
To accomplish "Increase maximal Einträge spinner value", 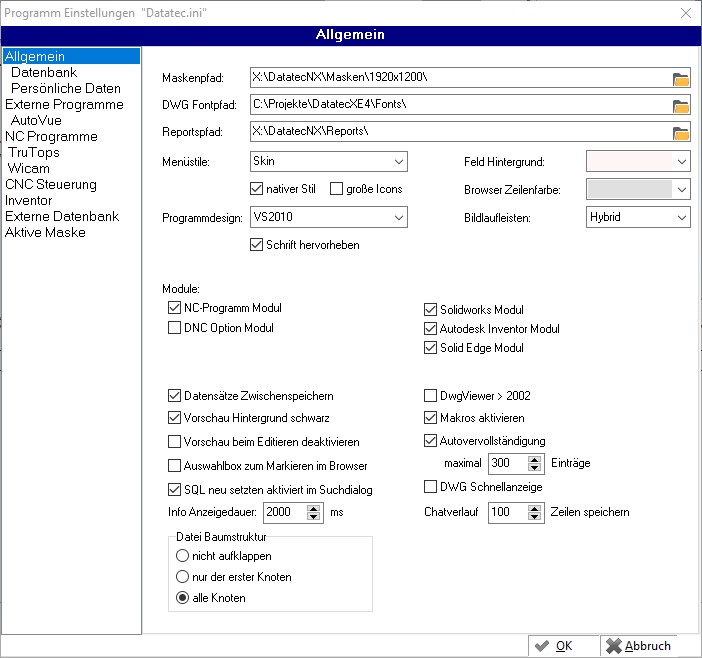I will [534, 459].
